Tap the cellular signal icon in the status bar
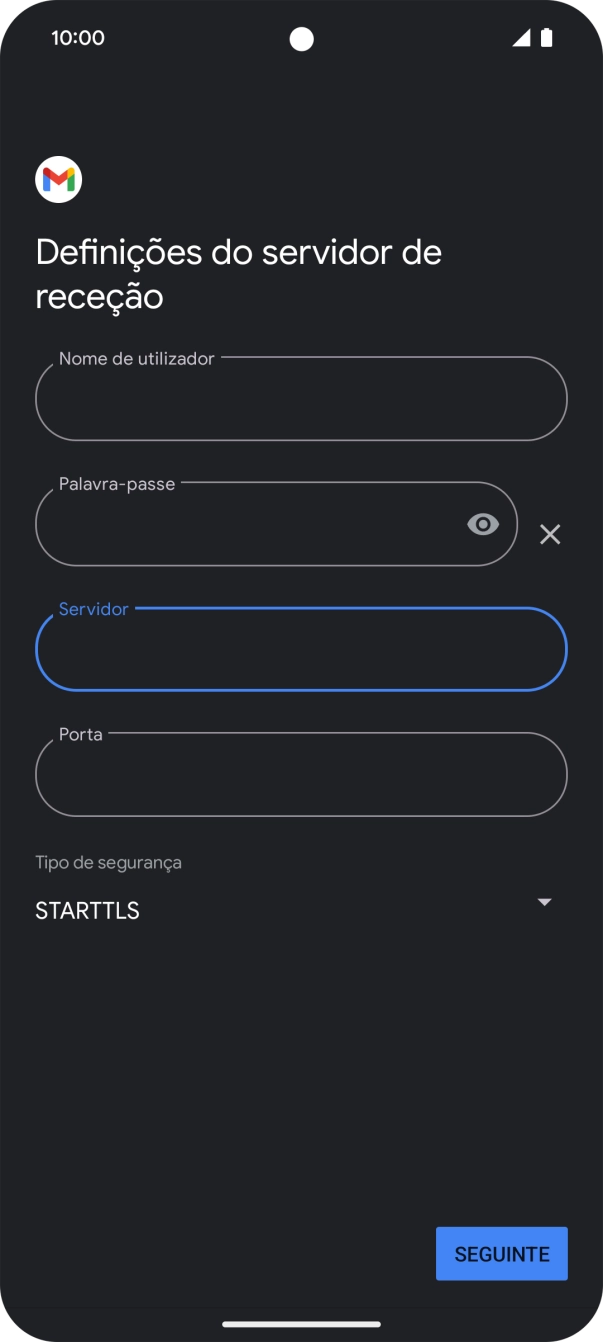The height and width of the screenshot is (1342, 603). 521,38
